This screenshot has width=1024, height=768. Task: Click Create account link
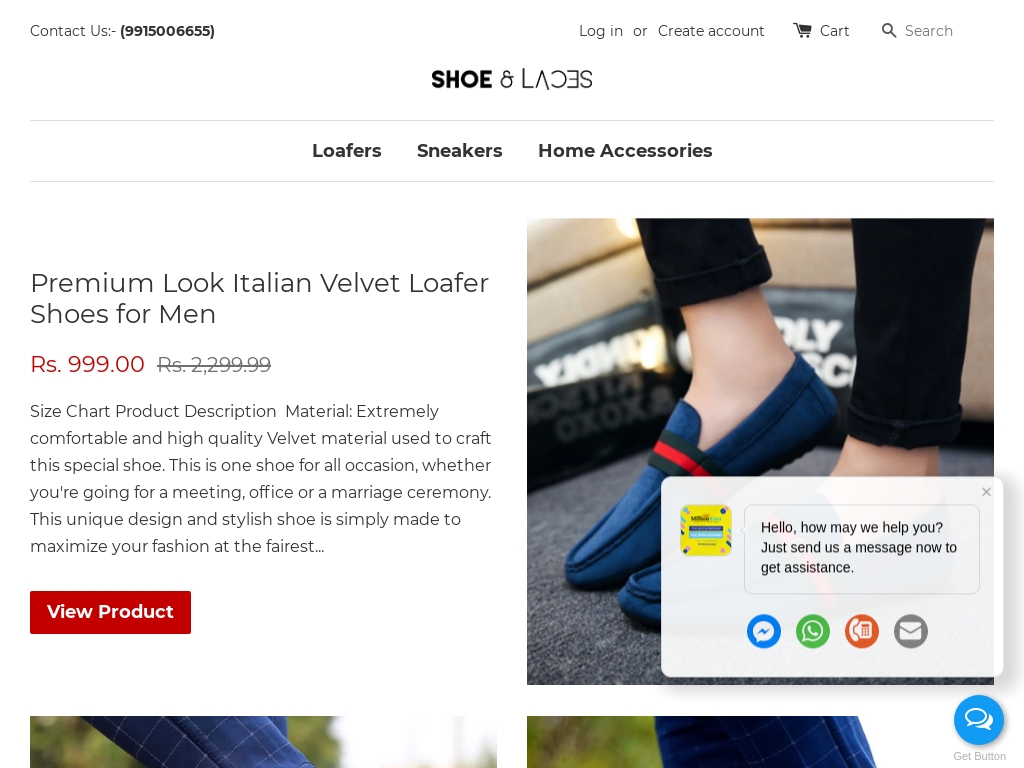coord(711,31)
